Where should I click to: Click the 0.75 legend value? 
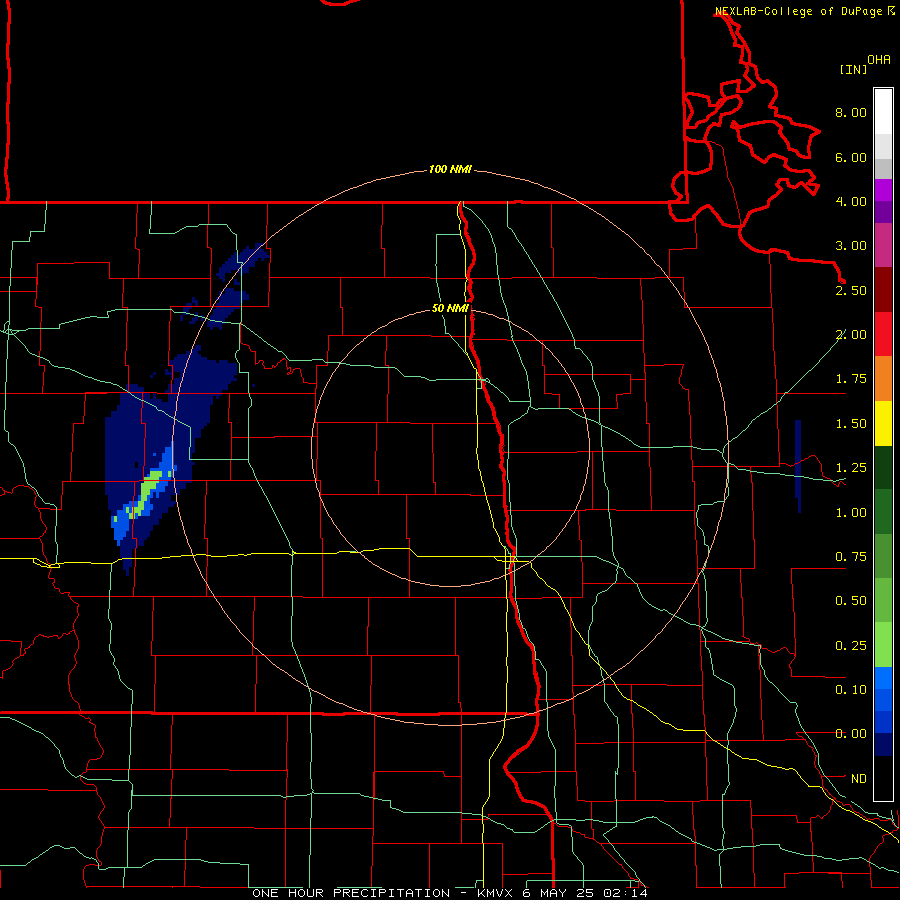(x=851, y=557)
